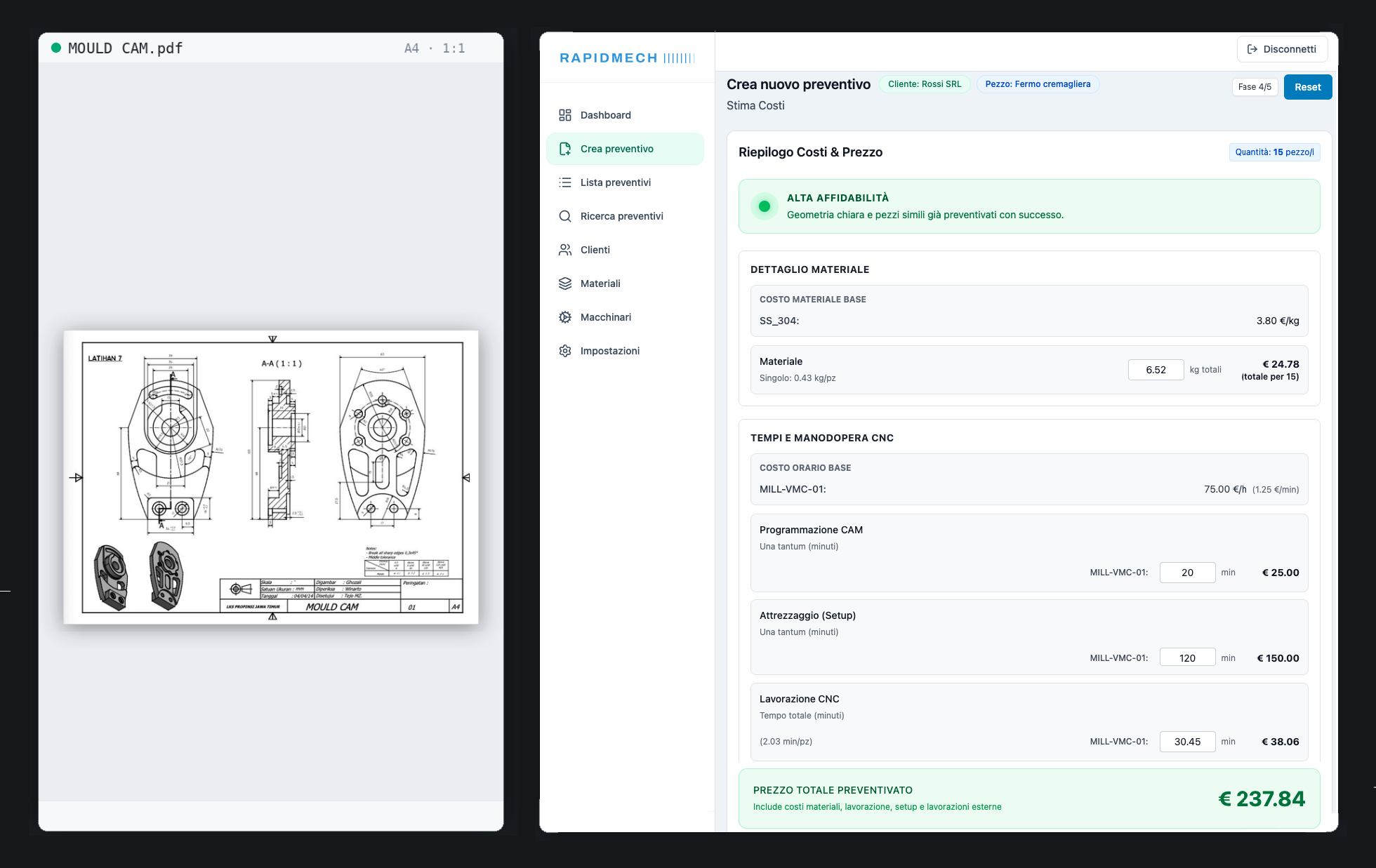Click the A4 · 1:1 scale label
The image size is (1376, 868).
(435, 48)
